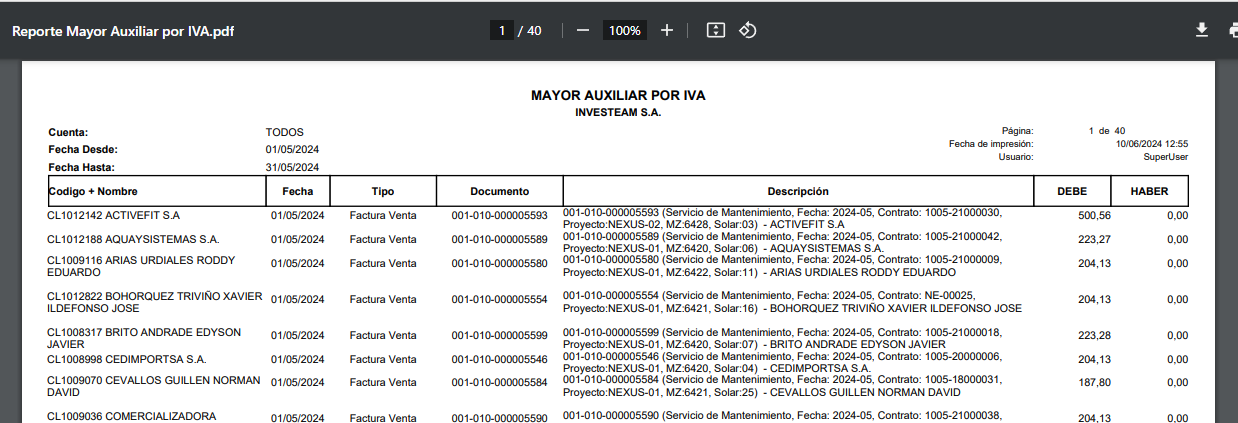Open the print dialog icon
Screen dimensions: 1238x423
pos(1232,30)
